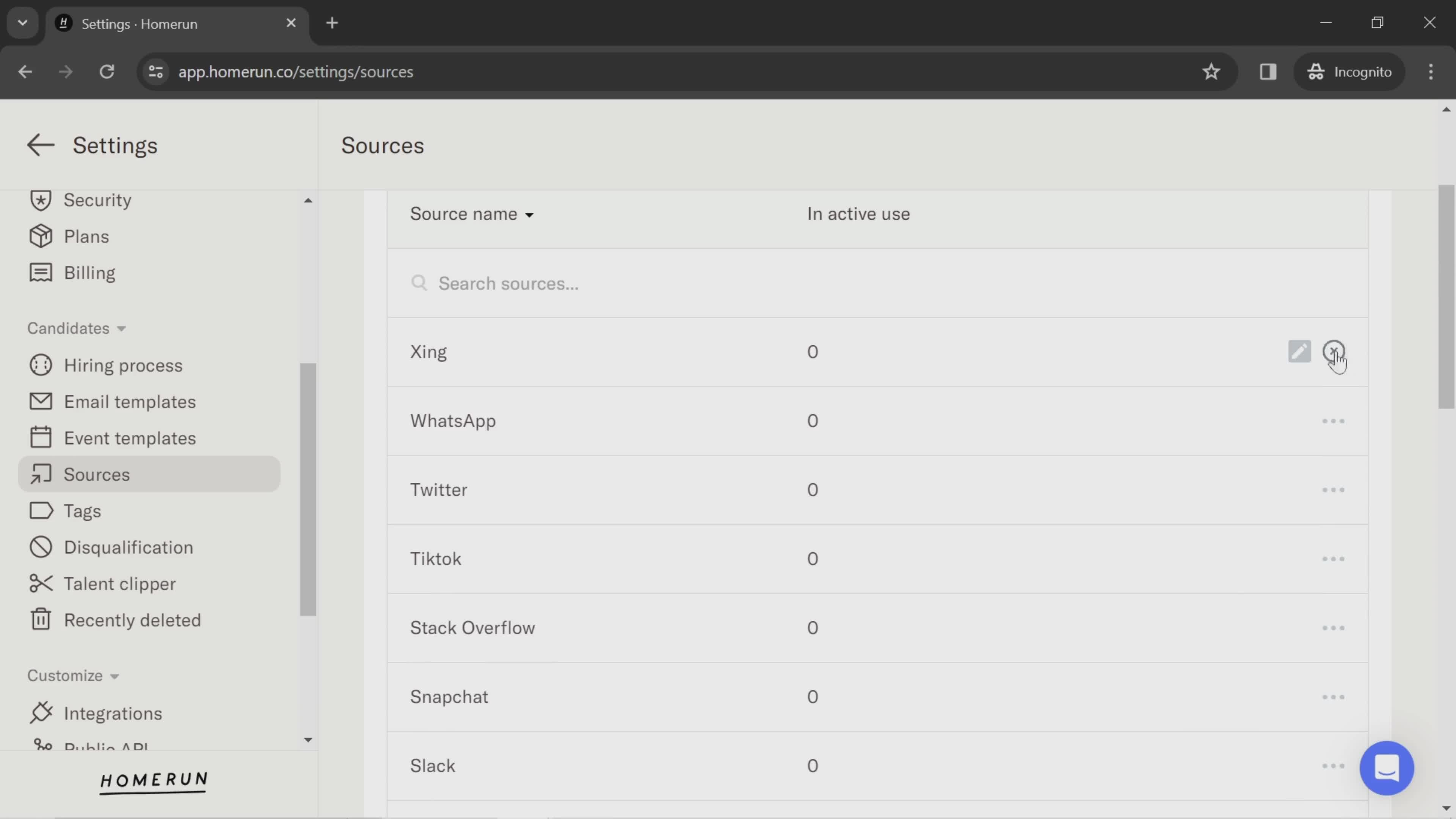This screenshot has height=819, width=1456.
Task: Click the search magnifier icon in sources
Action: pyautogui.click(x=419, y=282)
